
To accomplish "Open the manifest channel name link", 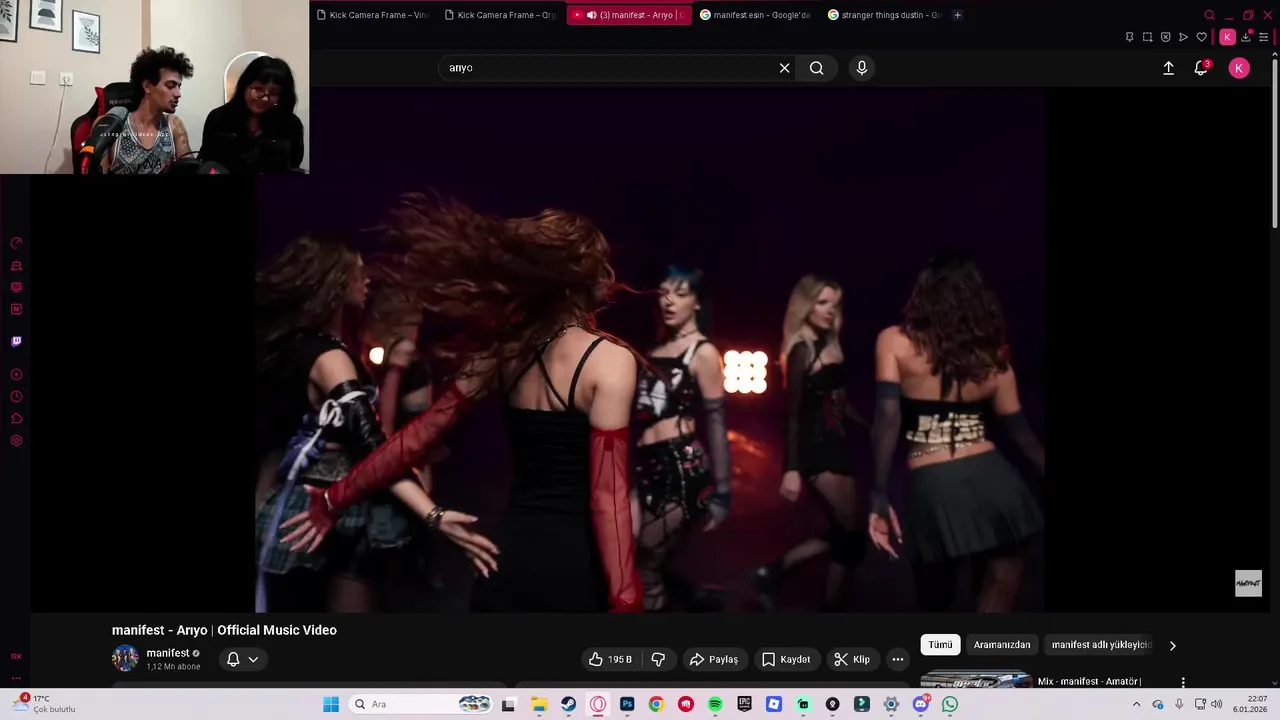I will click(168, 653).
